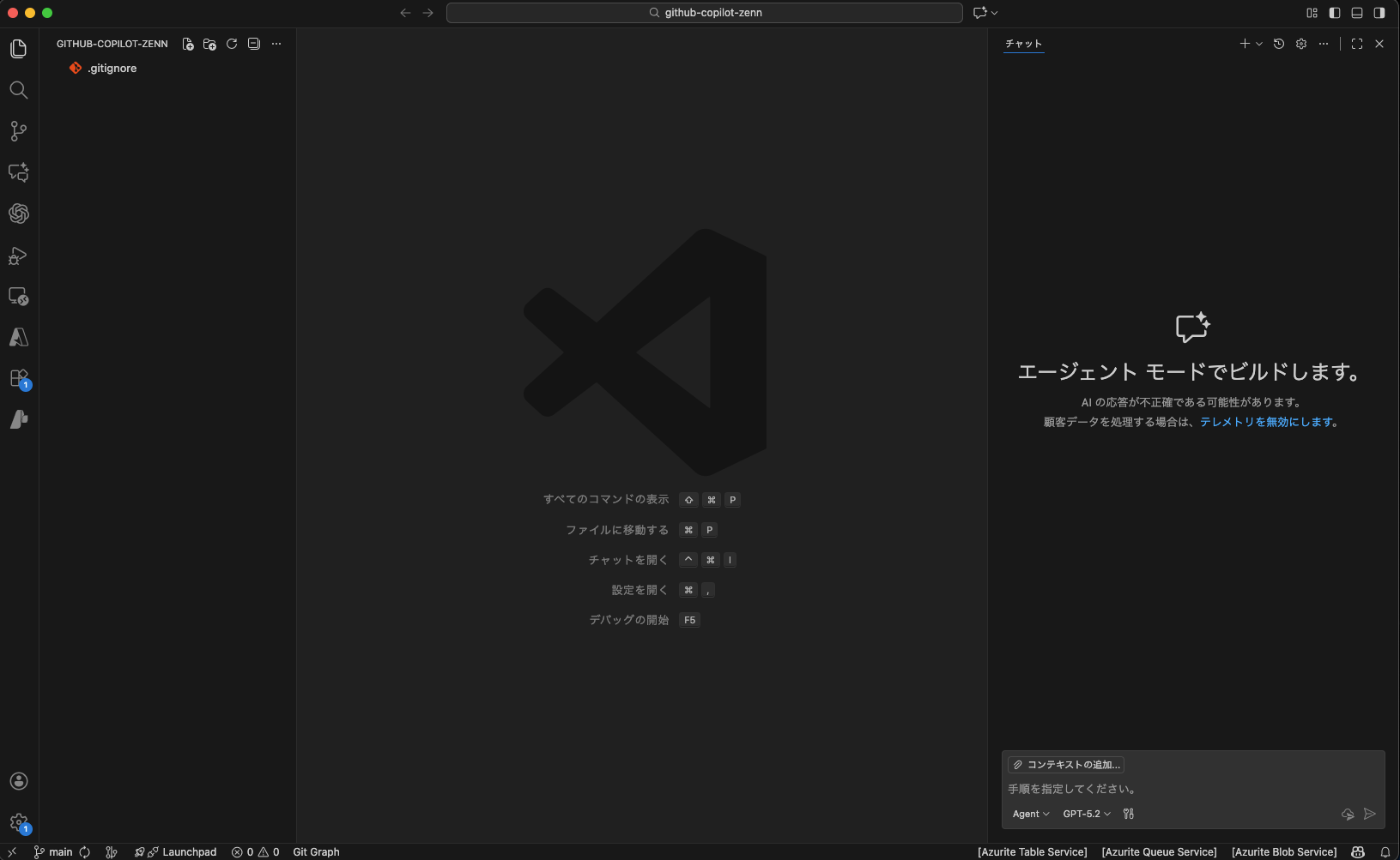Open the Azure view in activity bar
Screen dimensions: 1400x860
pos(18,337)
